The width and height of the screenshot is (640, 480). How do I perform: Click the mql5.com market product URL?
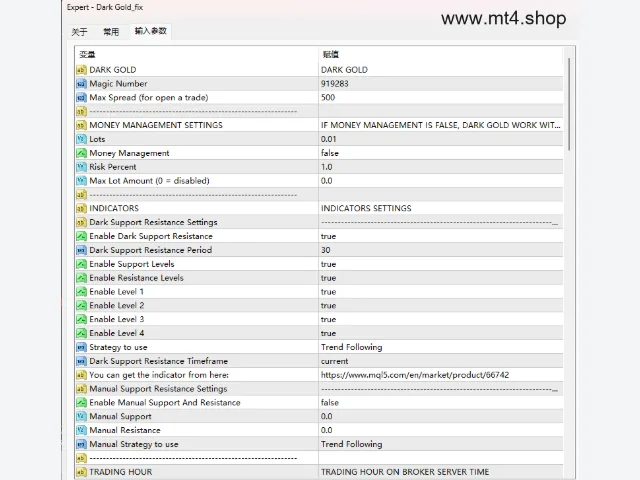pyautogui.click(x=415, y=375)
